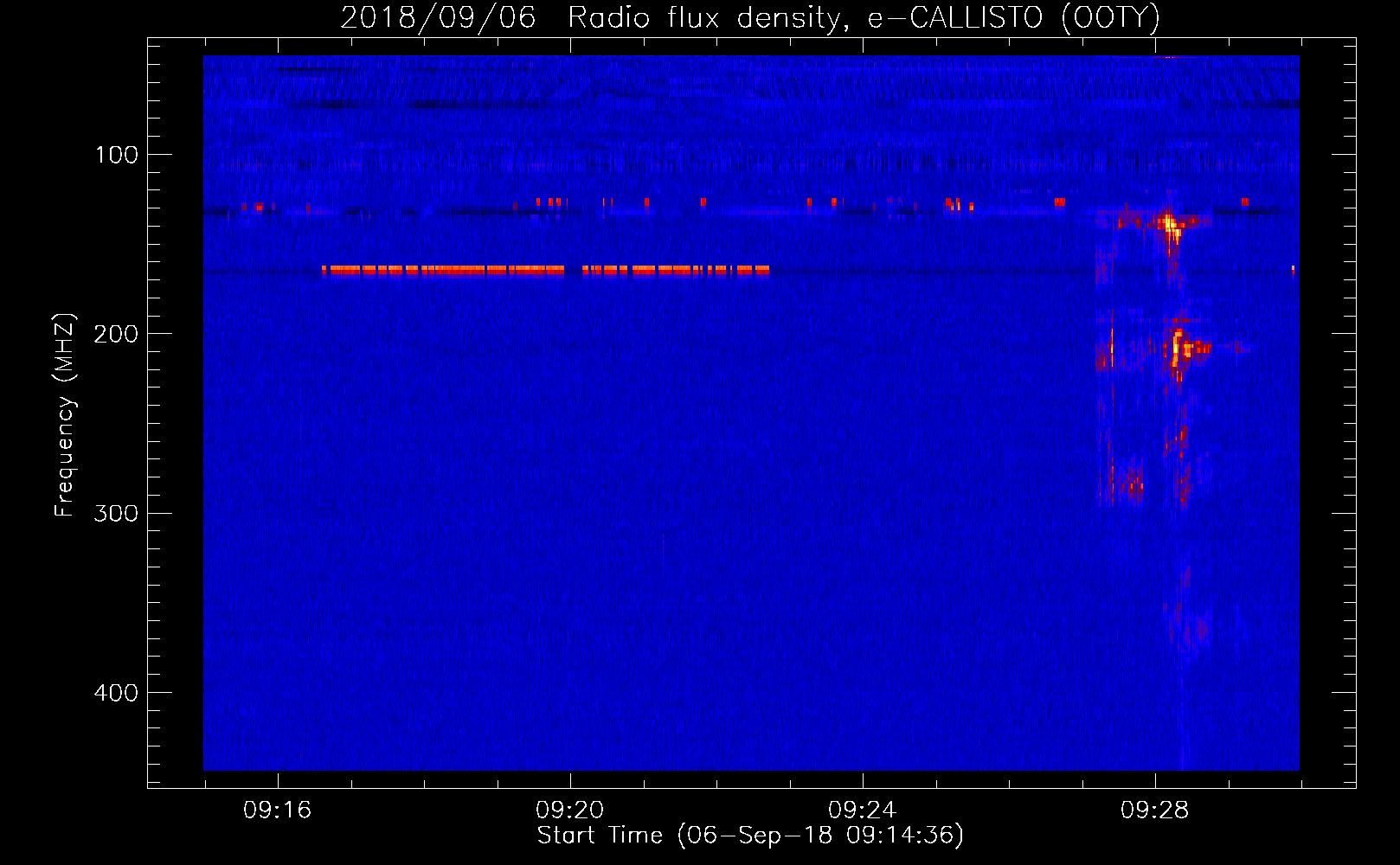1400x865 pixels.
Task: Click the 09:20 time tick label
Action: click(x=569, y=811)
